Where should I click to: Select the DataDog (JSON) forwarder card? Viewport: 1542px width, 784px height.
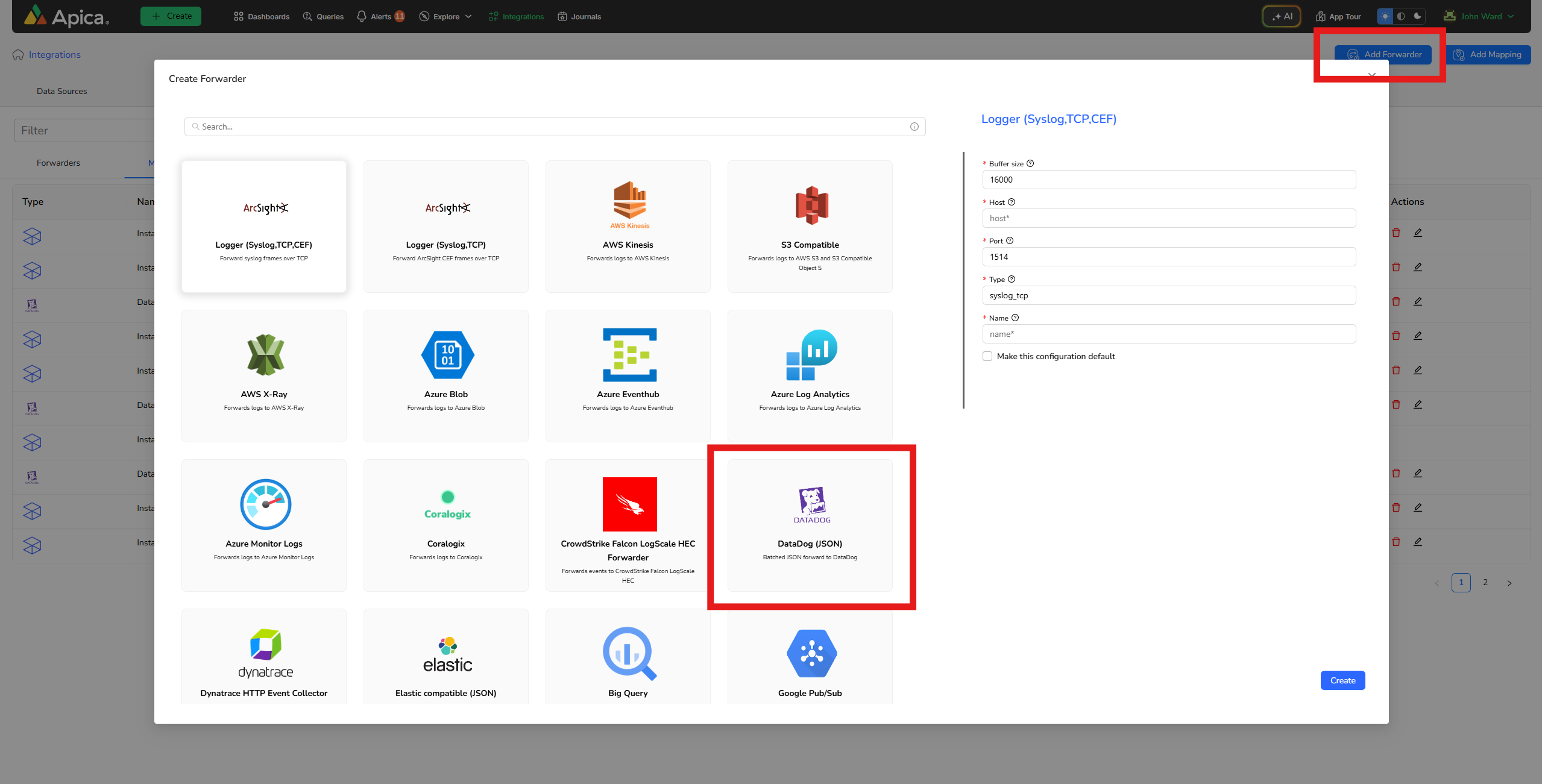point(810,525)
